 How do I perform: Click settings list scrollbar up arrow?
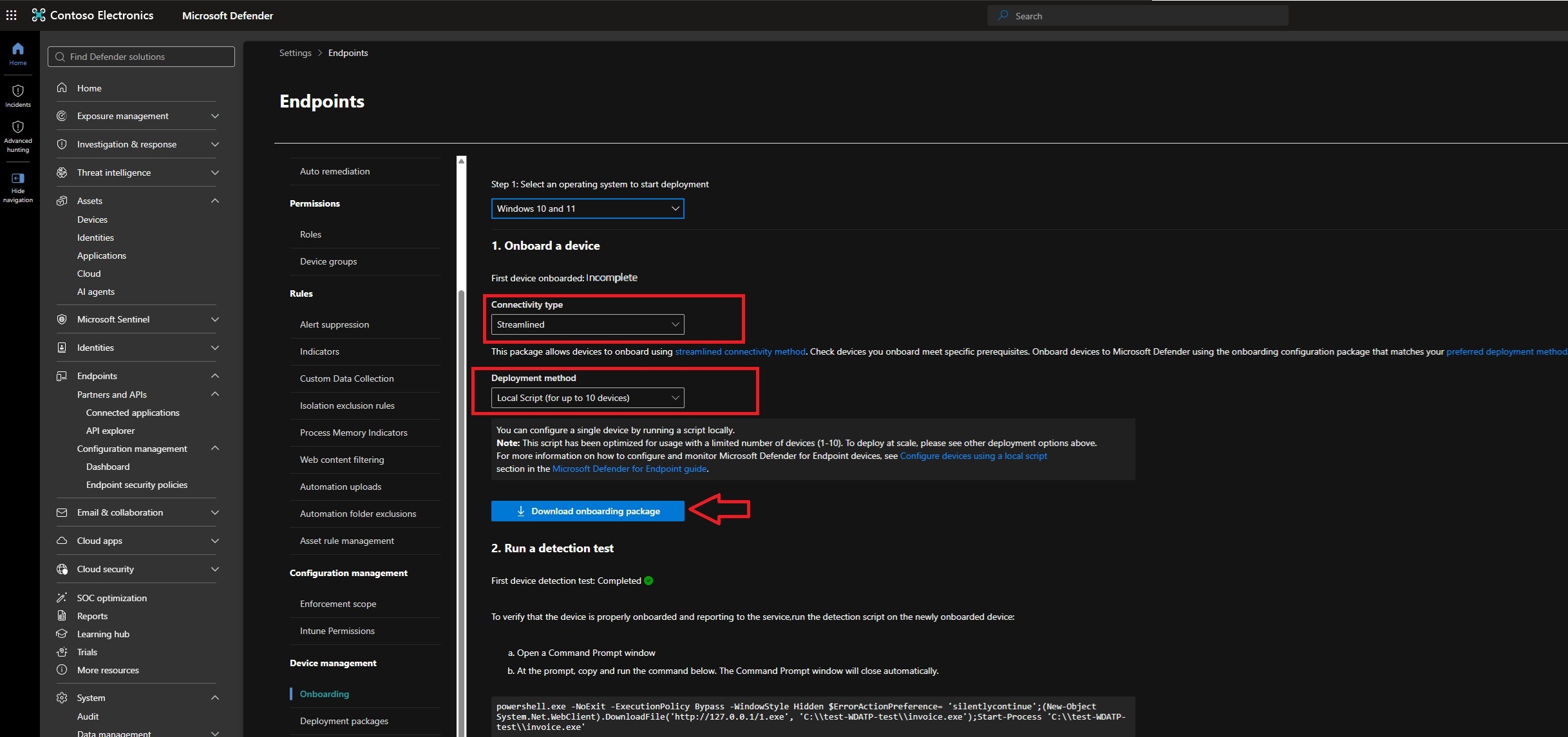(461, 161)
